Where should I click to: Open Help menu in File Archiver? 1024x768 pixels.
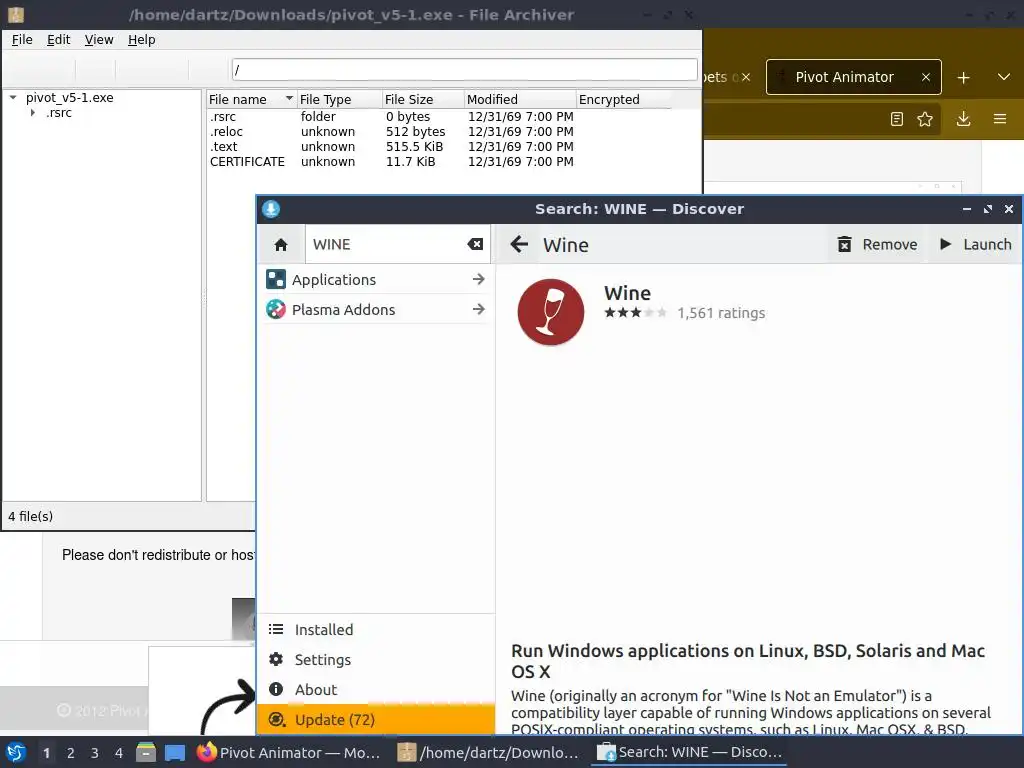pos(141,40)
